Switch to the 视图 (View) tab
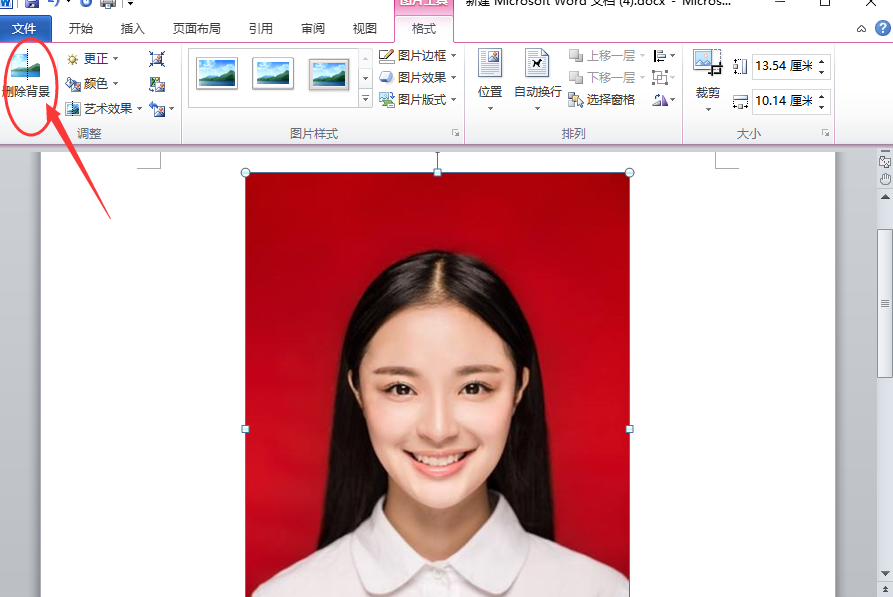Screen dimensions: 893x597 point(364,28)
